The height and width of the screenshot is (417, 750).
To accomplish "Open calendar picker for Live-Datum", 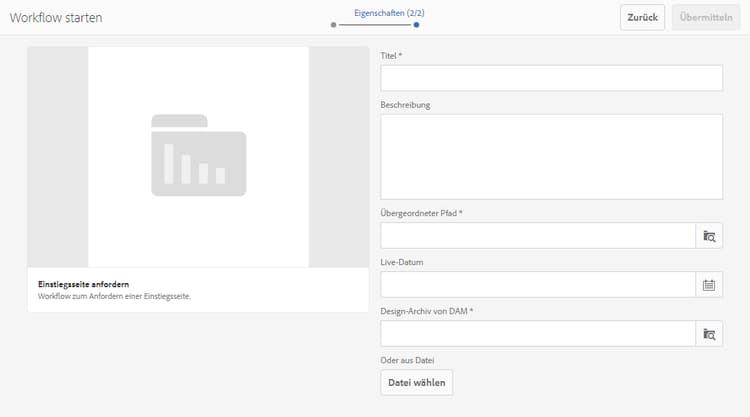I will [709, 285].
